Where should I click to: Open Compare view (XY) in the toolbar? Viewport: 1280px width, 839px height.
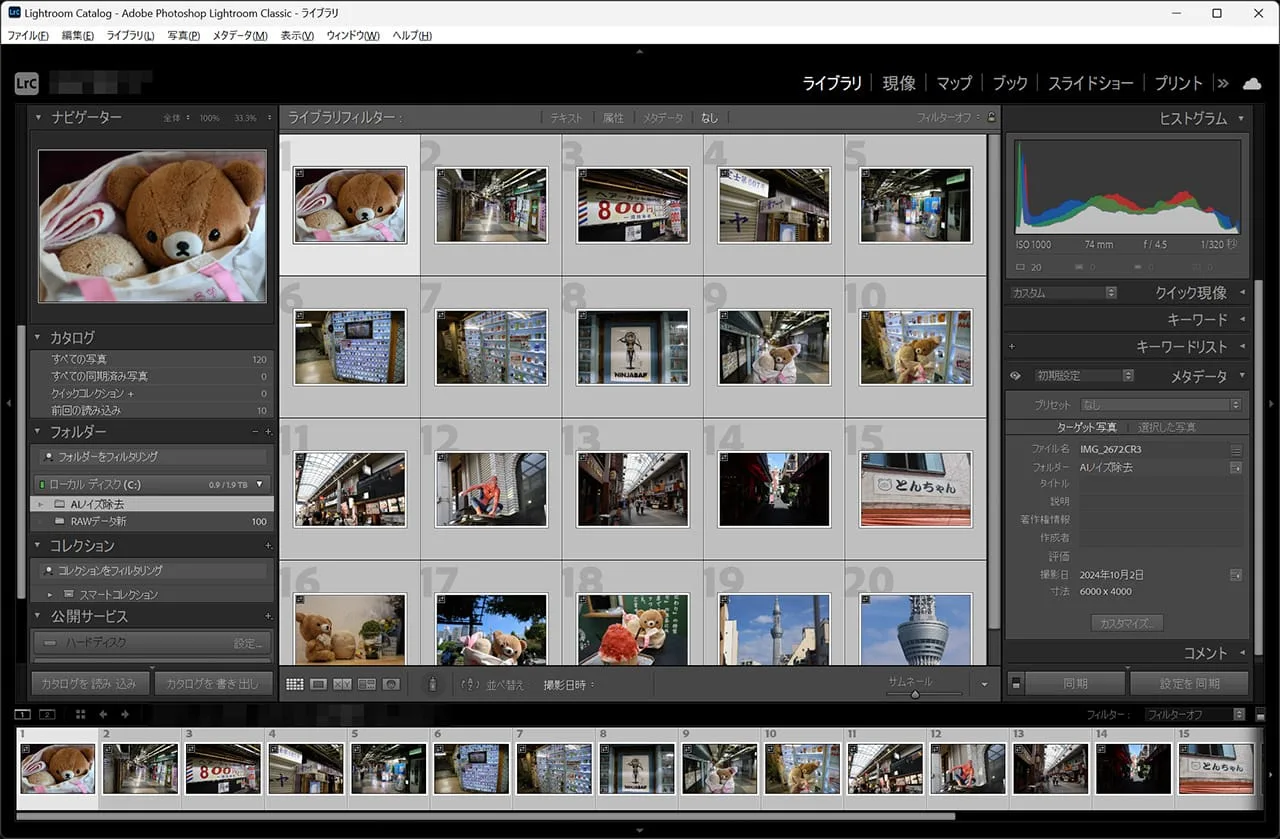pos(342,684)
